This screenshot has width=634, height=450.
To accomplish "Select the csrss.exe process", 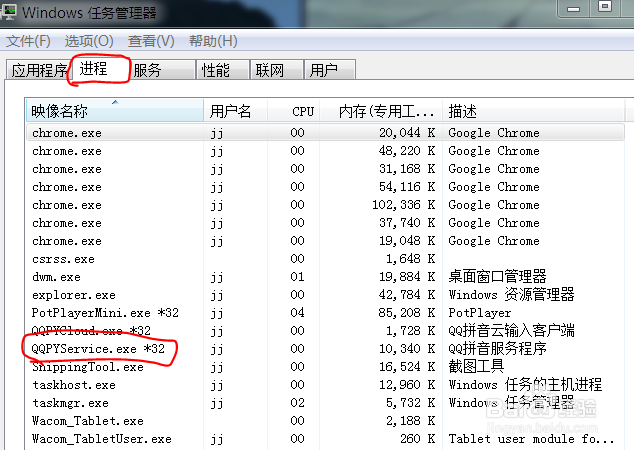I will 325,259.
